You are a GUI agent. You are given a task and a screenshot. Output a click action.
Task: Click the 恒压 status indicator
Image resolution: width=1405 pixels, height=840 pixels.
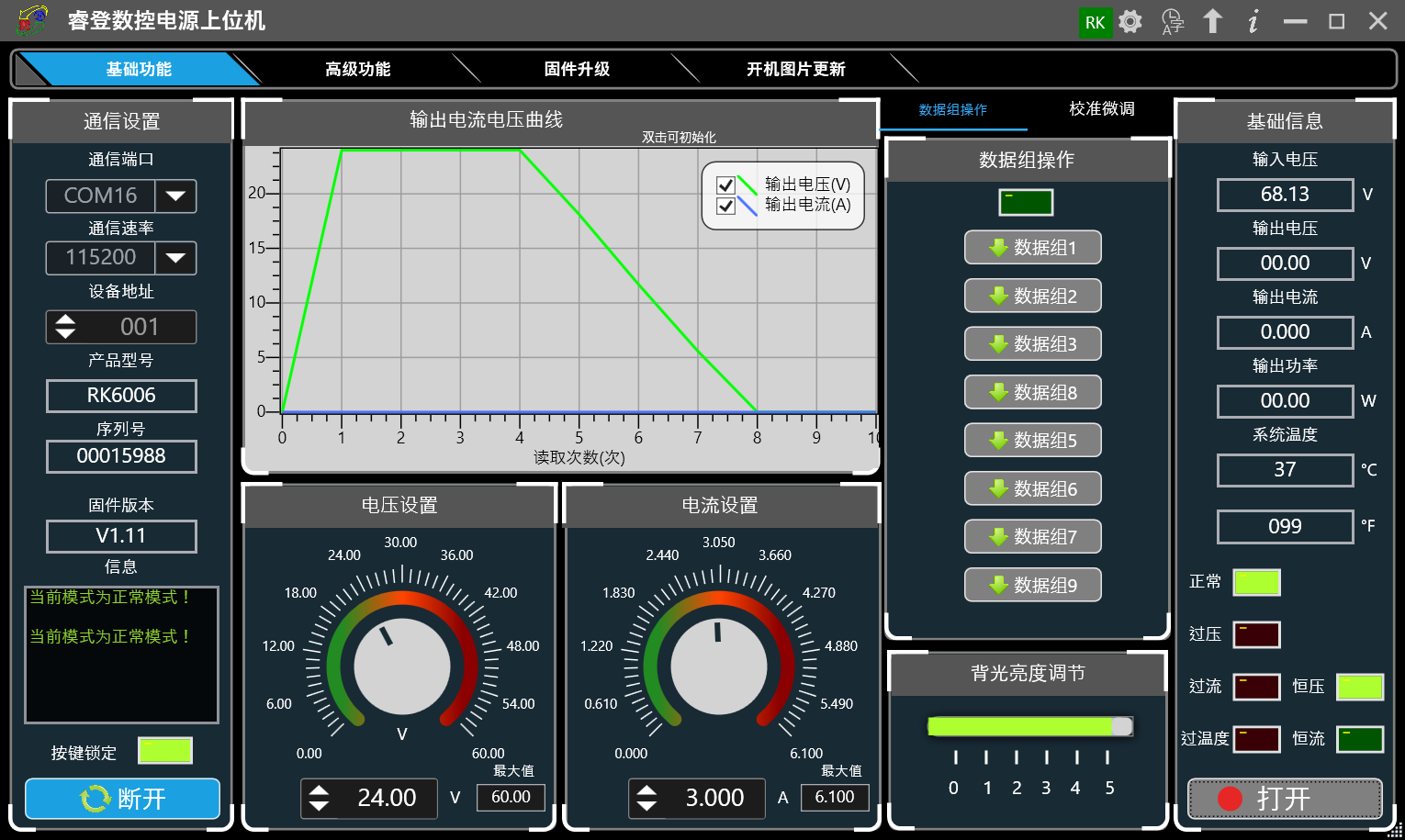[1360, 687]
